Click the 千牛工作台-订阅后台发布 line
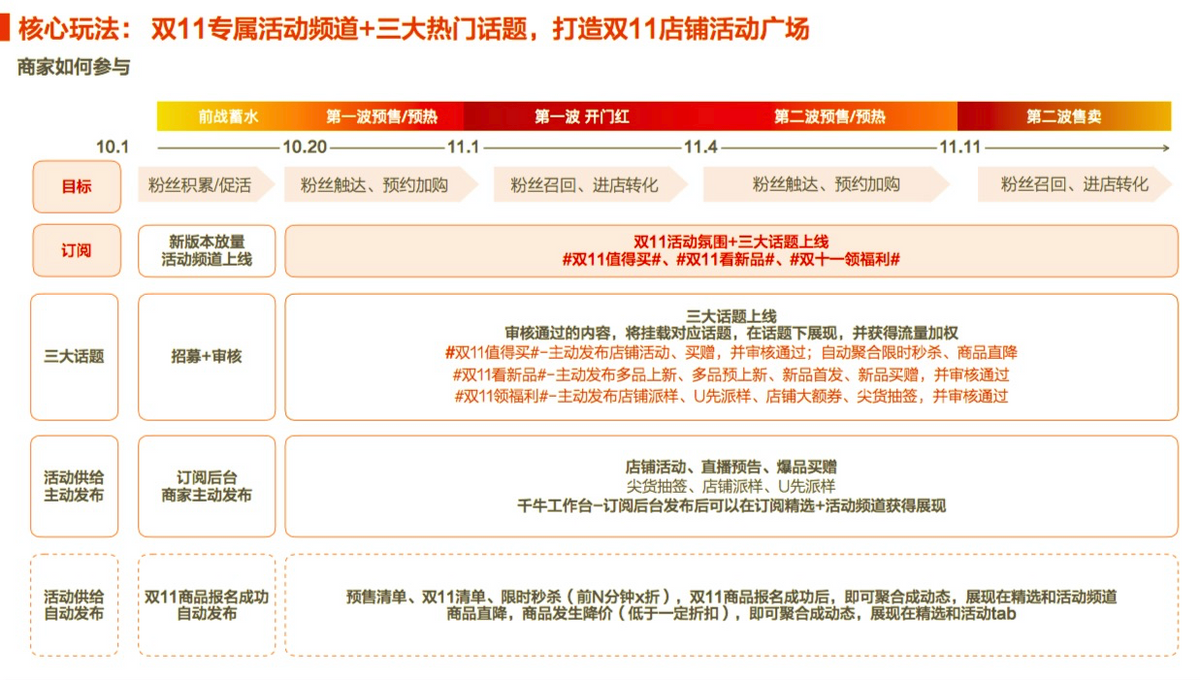This screenshot has width=1200, height=680. pyautogui.click(x=731, y=506)
